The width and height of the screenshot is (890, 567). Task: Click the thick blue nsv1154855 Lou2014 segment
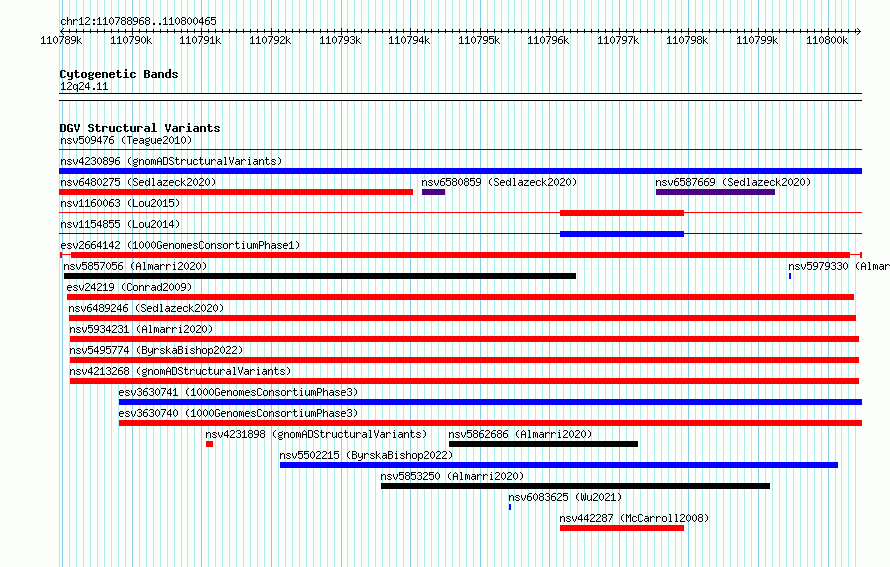(622, 234)
